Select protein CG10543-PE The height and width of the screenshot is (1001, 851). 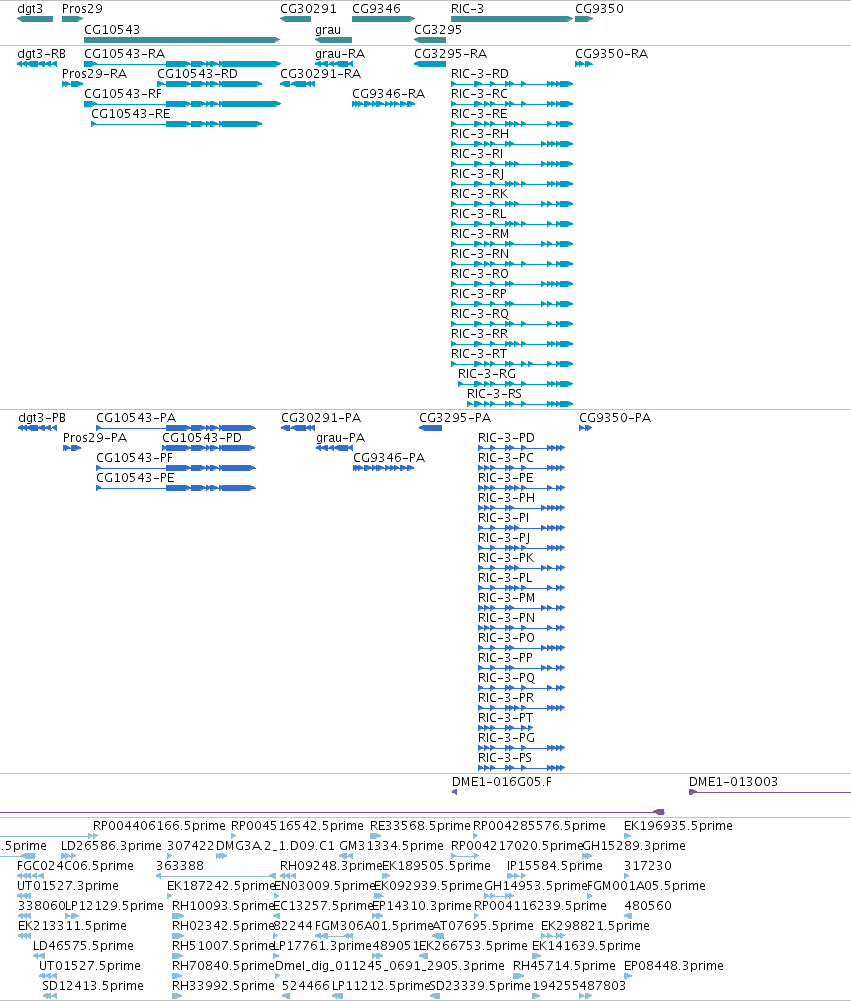click(x=176, y=488)
